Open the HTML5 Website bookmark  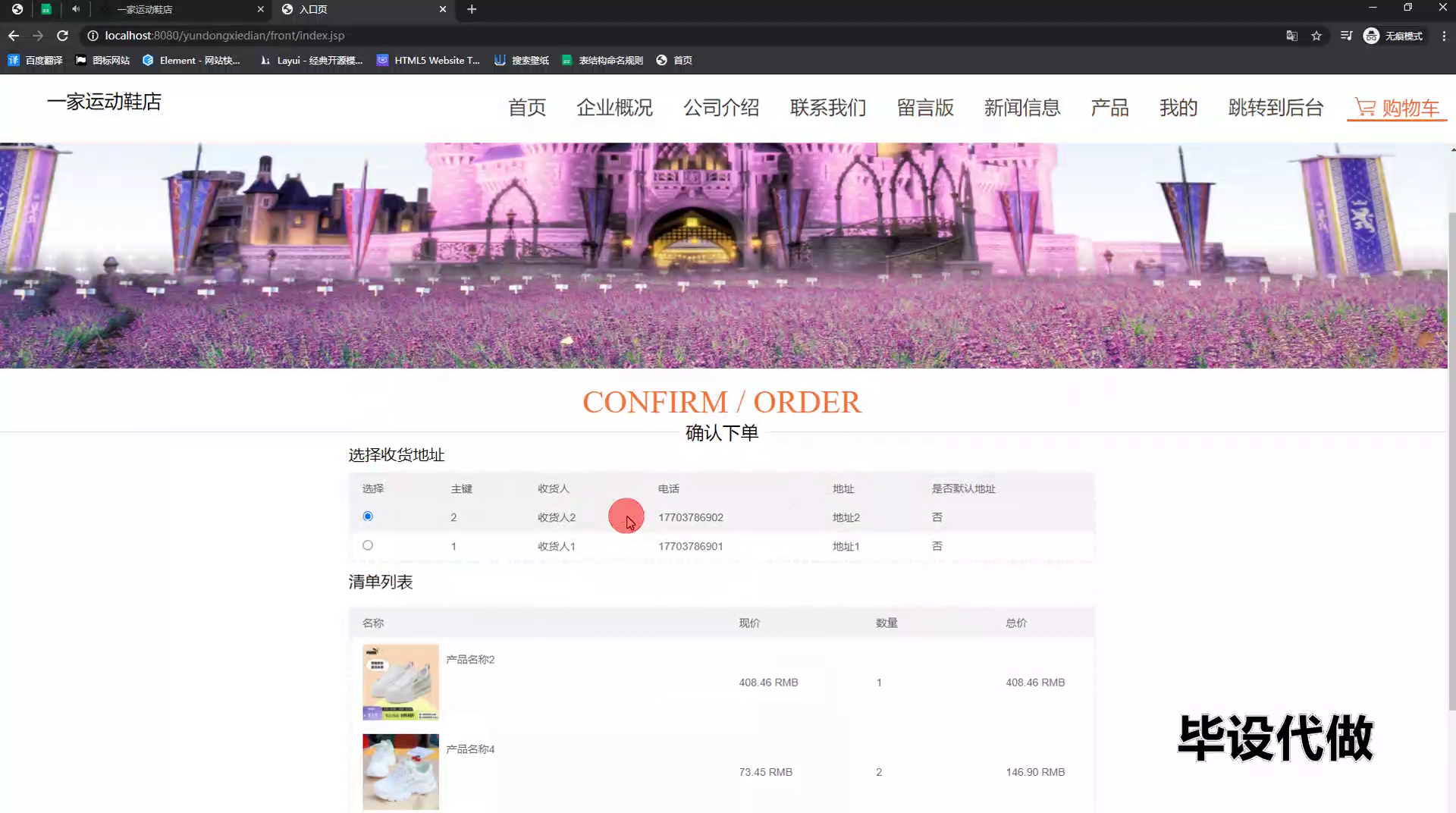(428, 60)
